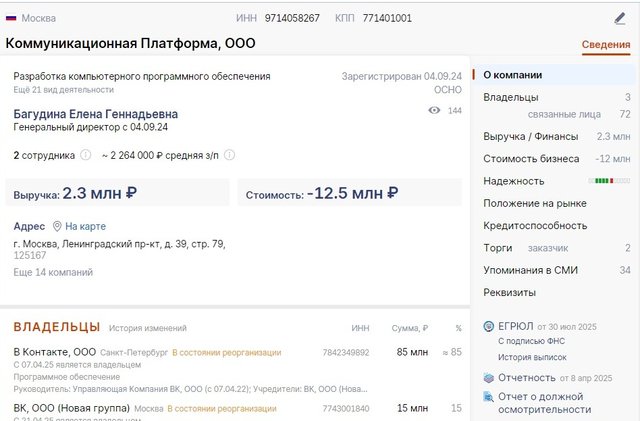This screenshot has width=640, height=421.
Task: Click info icon next to средняя з/п
Action: tap(229, 155)
